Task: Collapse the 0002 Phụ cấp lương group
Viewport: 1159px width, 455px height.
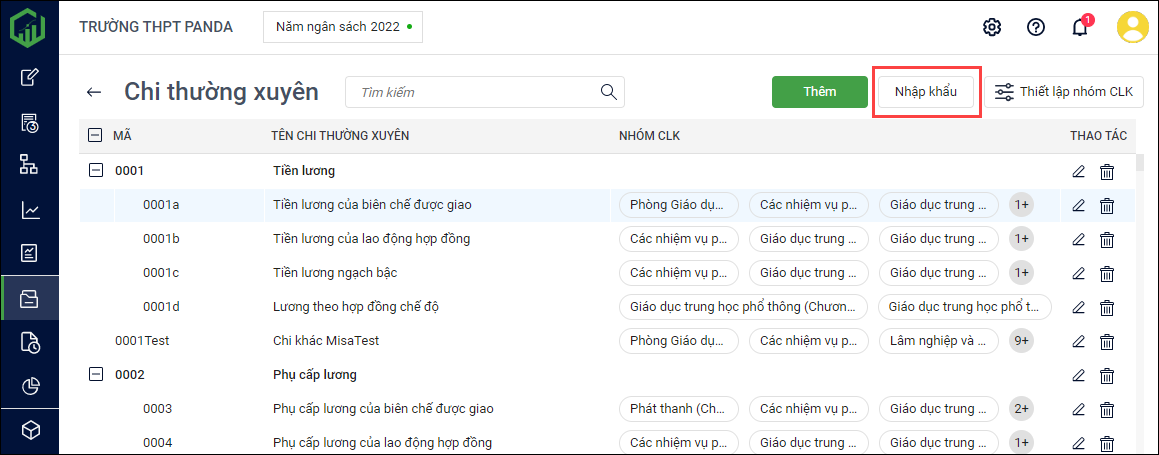Action: pos(96,375)
